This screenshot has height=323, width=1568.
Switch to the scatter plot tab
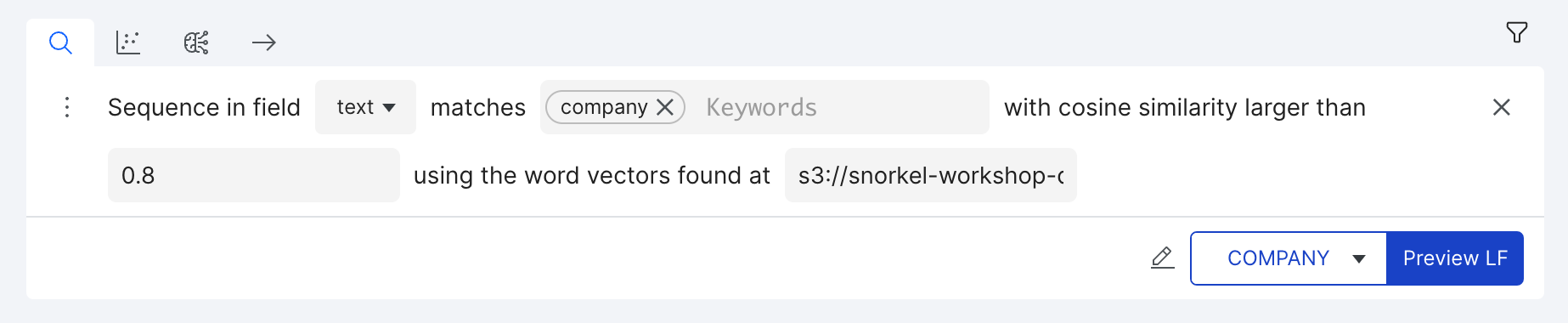coord(128,42)
